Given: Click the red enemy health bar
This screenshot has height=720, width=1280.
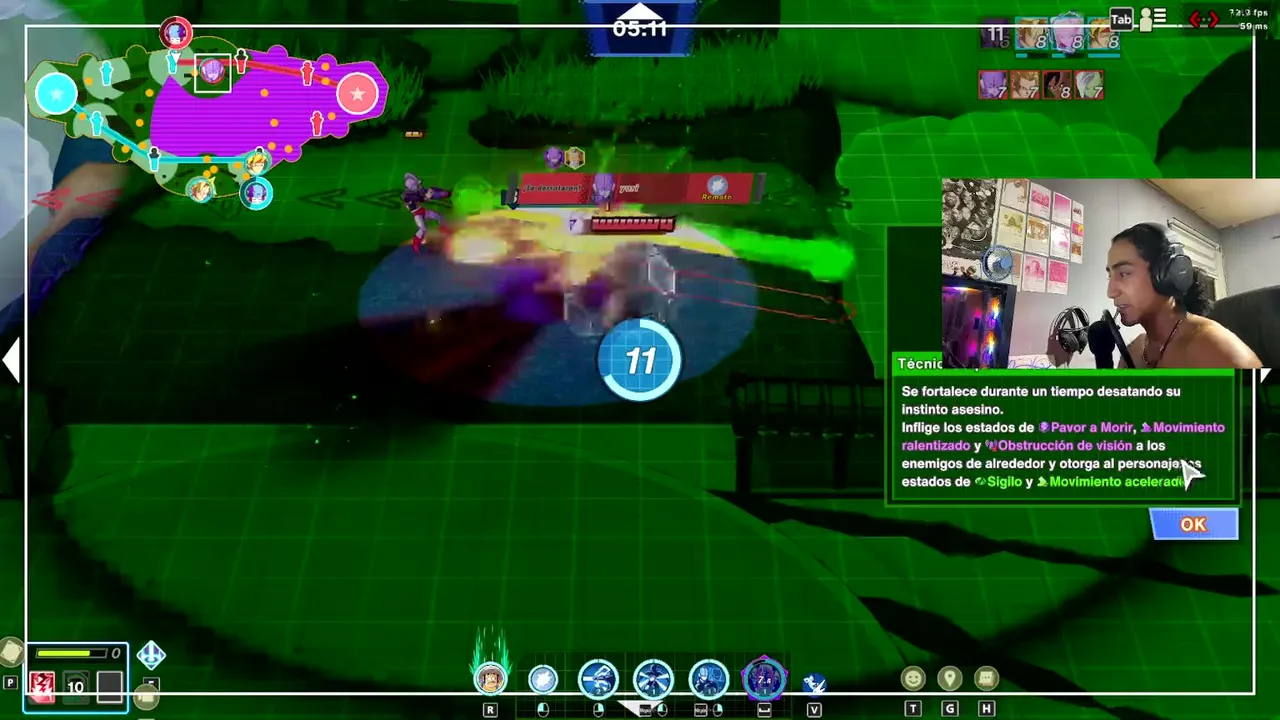Looking at the screenshot, I should pyautogui.click(x=633, y=223).
